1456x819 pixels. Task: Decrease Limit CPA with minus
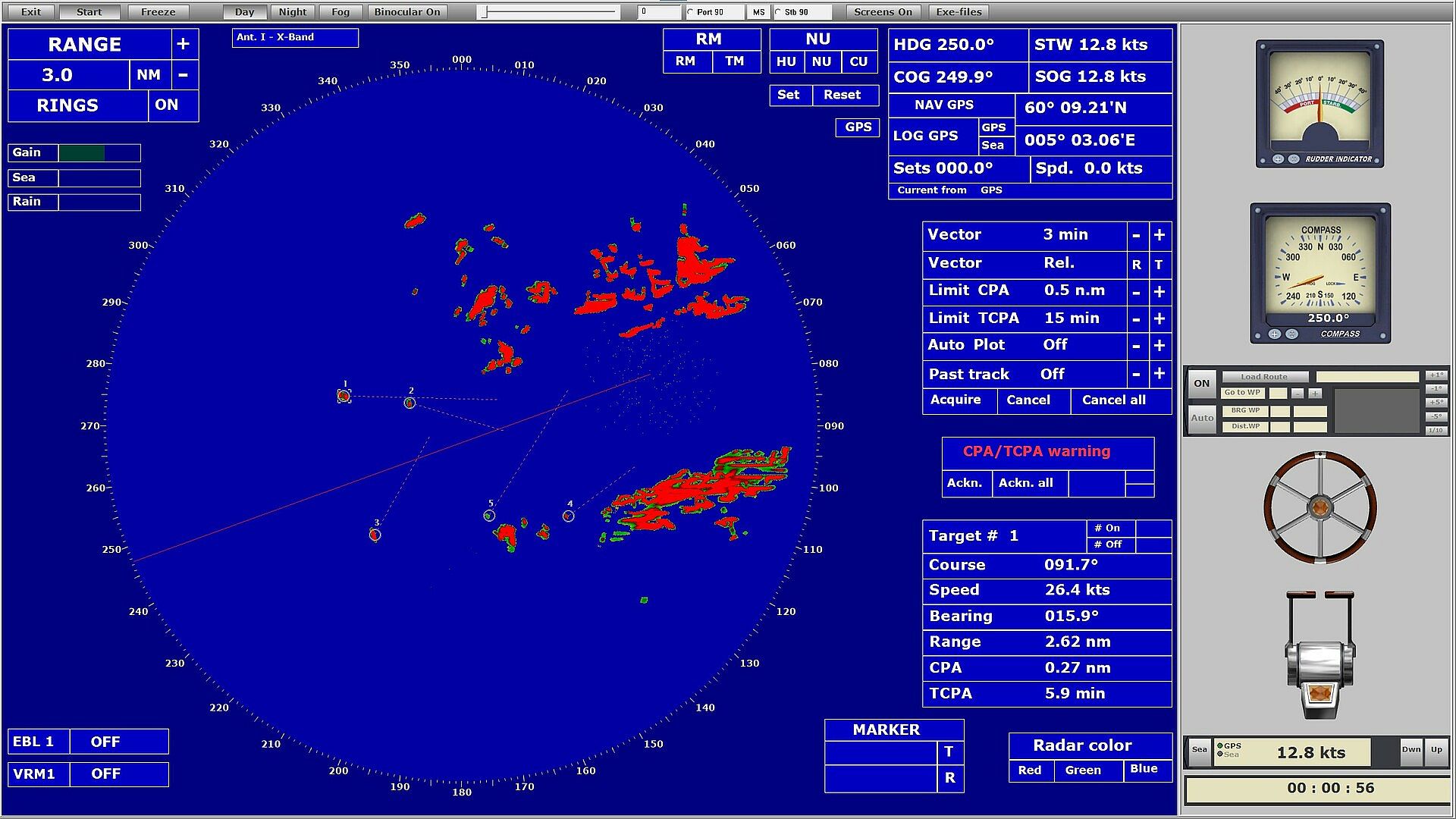pos(1135,292)
